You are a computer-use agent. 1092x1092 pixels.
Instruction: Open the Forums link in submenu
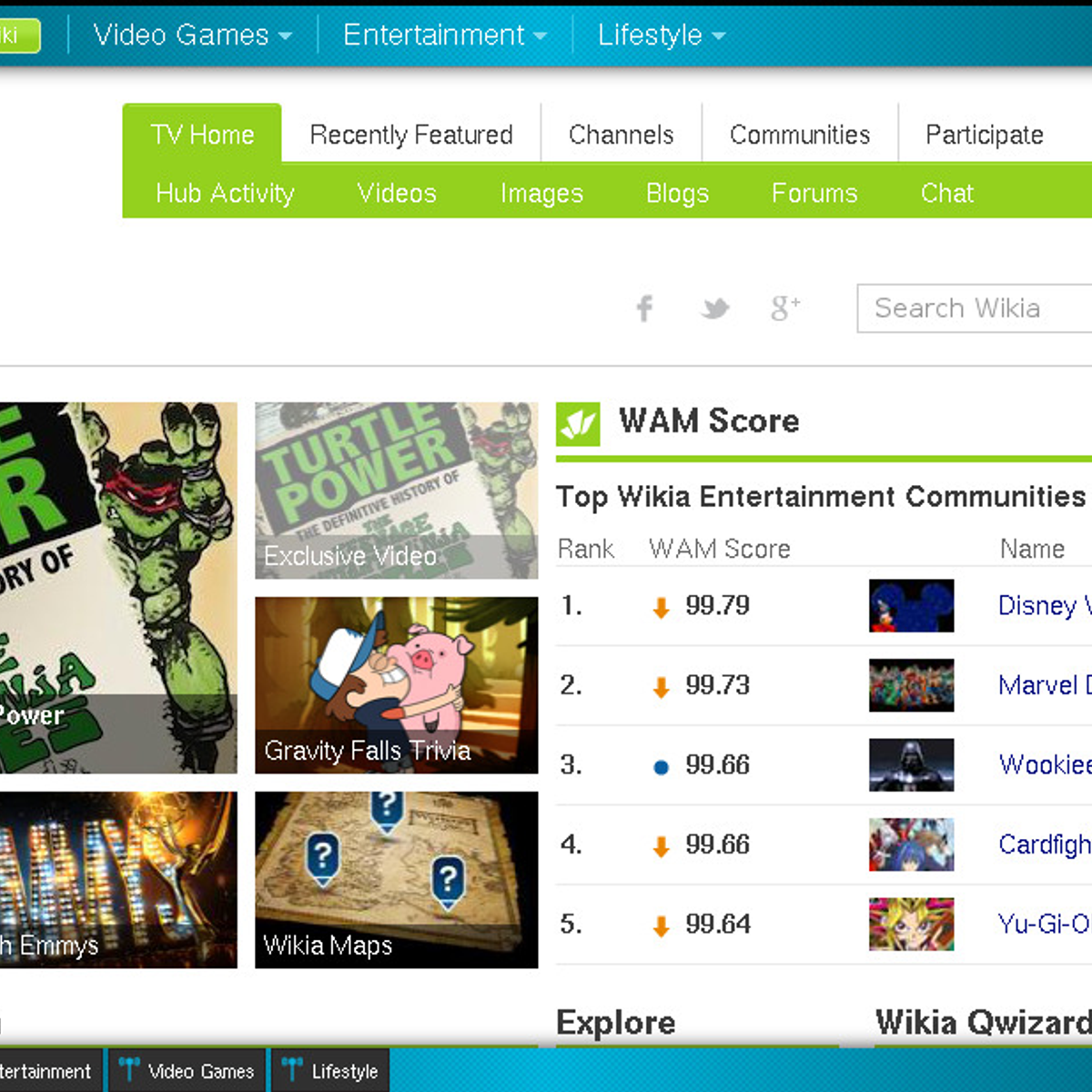(x=814, y=193)
